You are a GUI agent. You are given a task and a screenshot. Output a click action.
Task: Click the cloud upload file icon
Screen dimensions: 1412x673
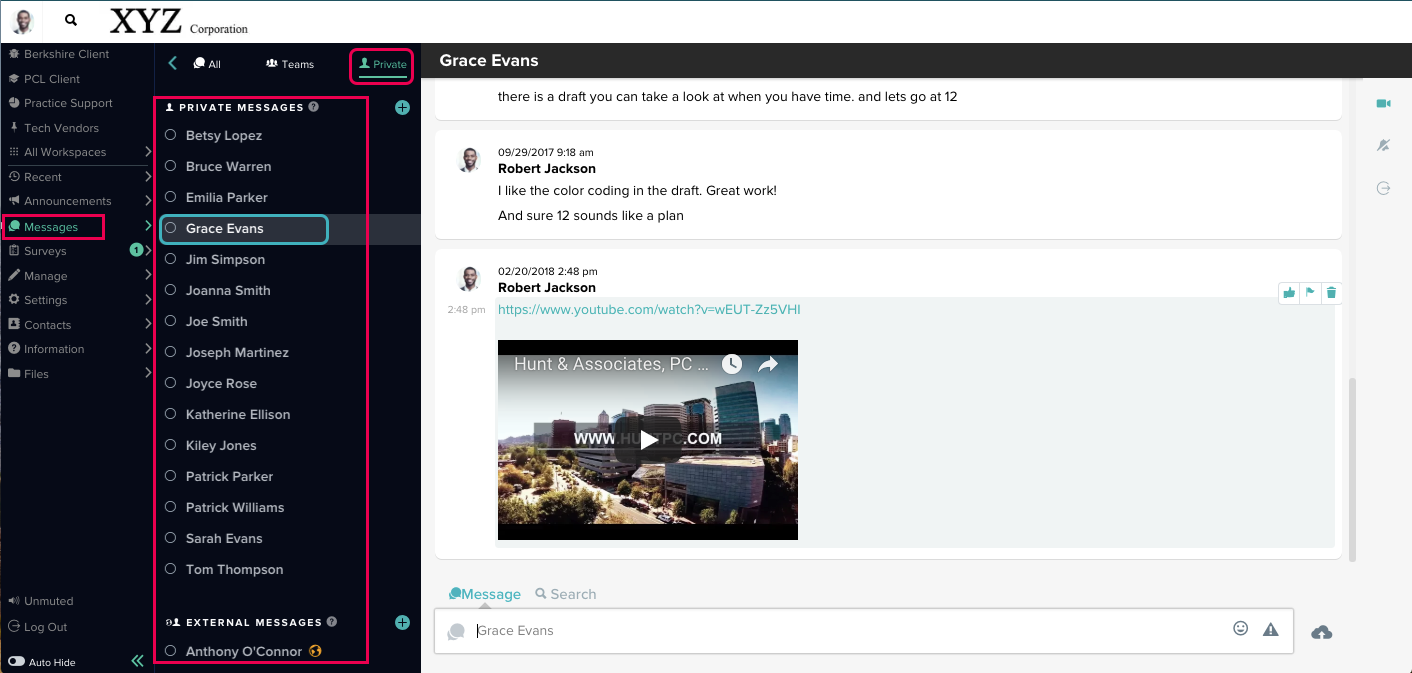tap(1321, 632)
